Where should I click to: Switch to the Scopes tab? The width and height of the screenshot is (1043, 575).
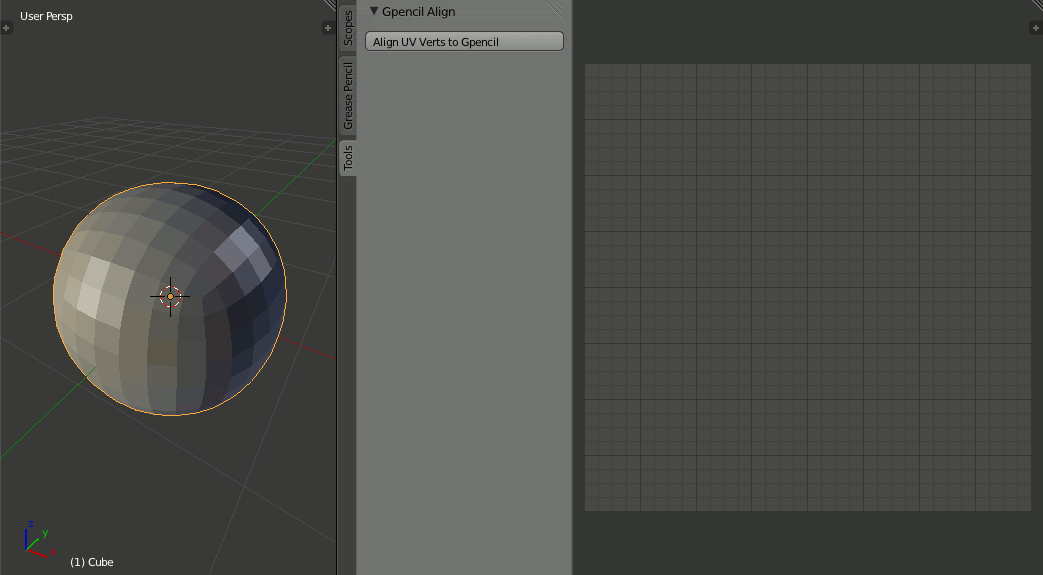pyautogui.click(x=348, y=28)
